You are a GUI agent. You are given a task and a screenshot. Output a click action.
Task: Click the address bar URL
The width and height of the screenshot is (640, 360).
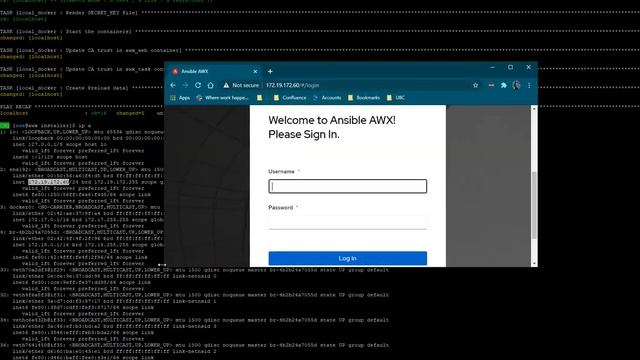click(292, 85)
